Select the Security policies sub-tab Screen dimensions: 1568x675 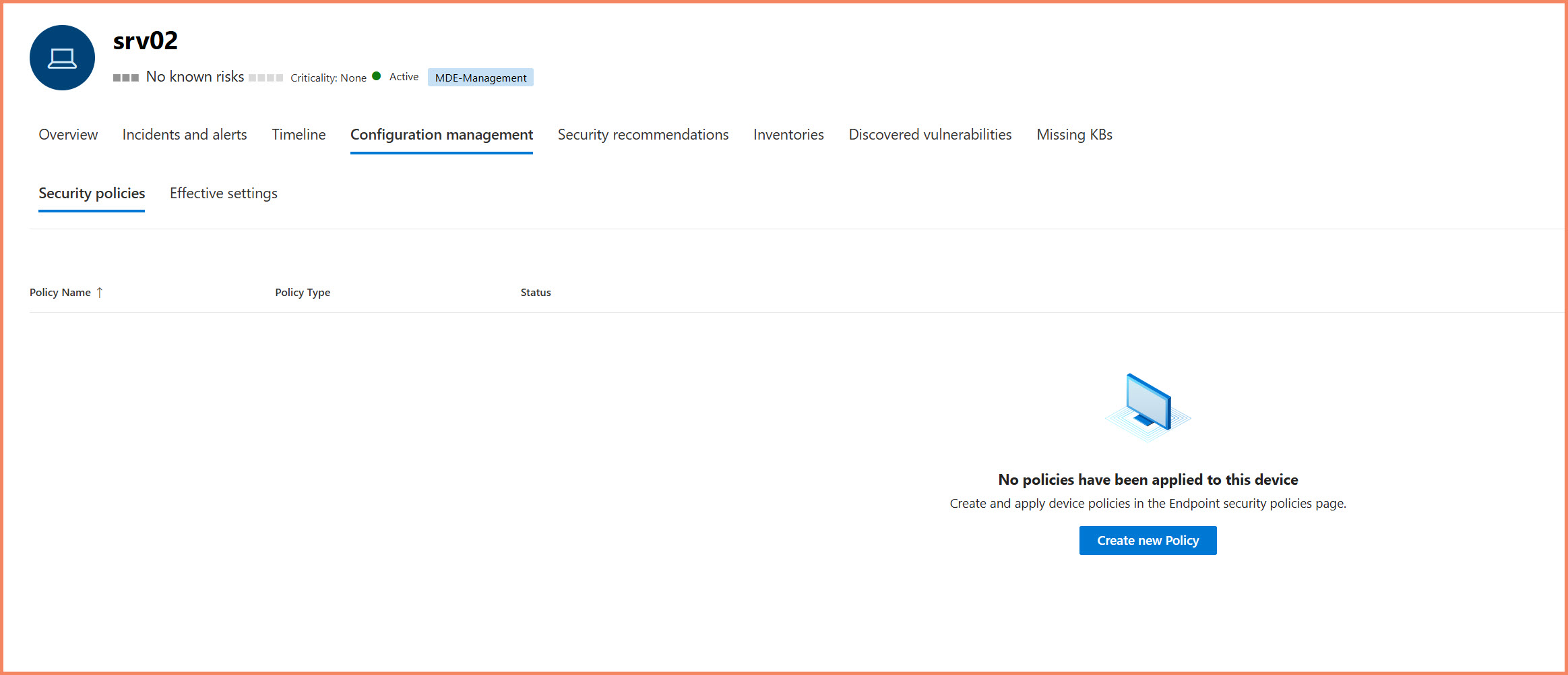click(x=92, y=194)
